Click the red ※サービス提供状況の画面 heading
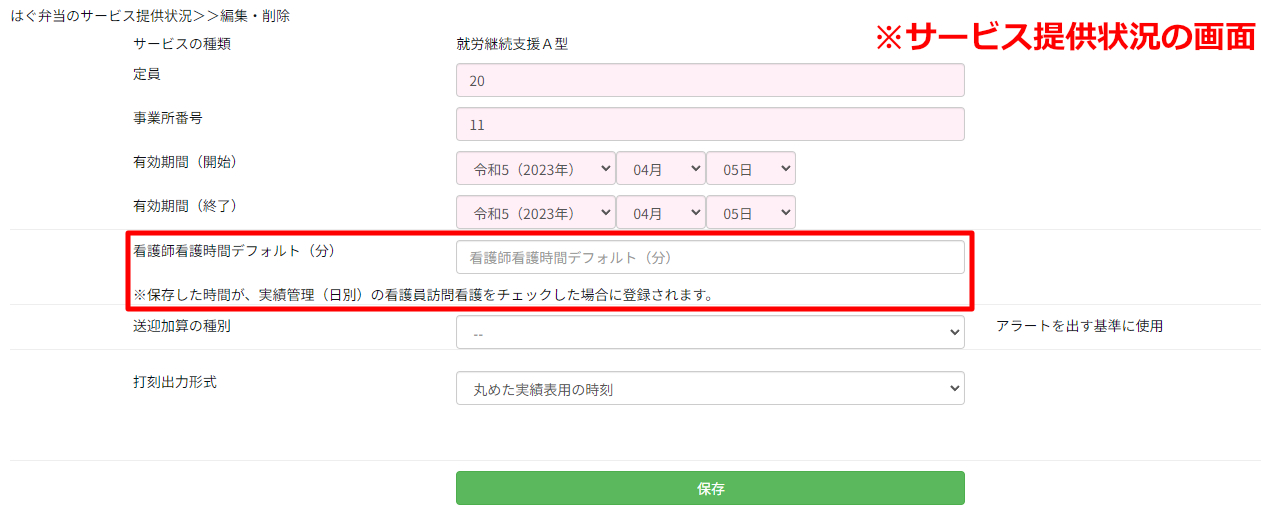 (x=1064, y=37)
